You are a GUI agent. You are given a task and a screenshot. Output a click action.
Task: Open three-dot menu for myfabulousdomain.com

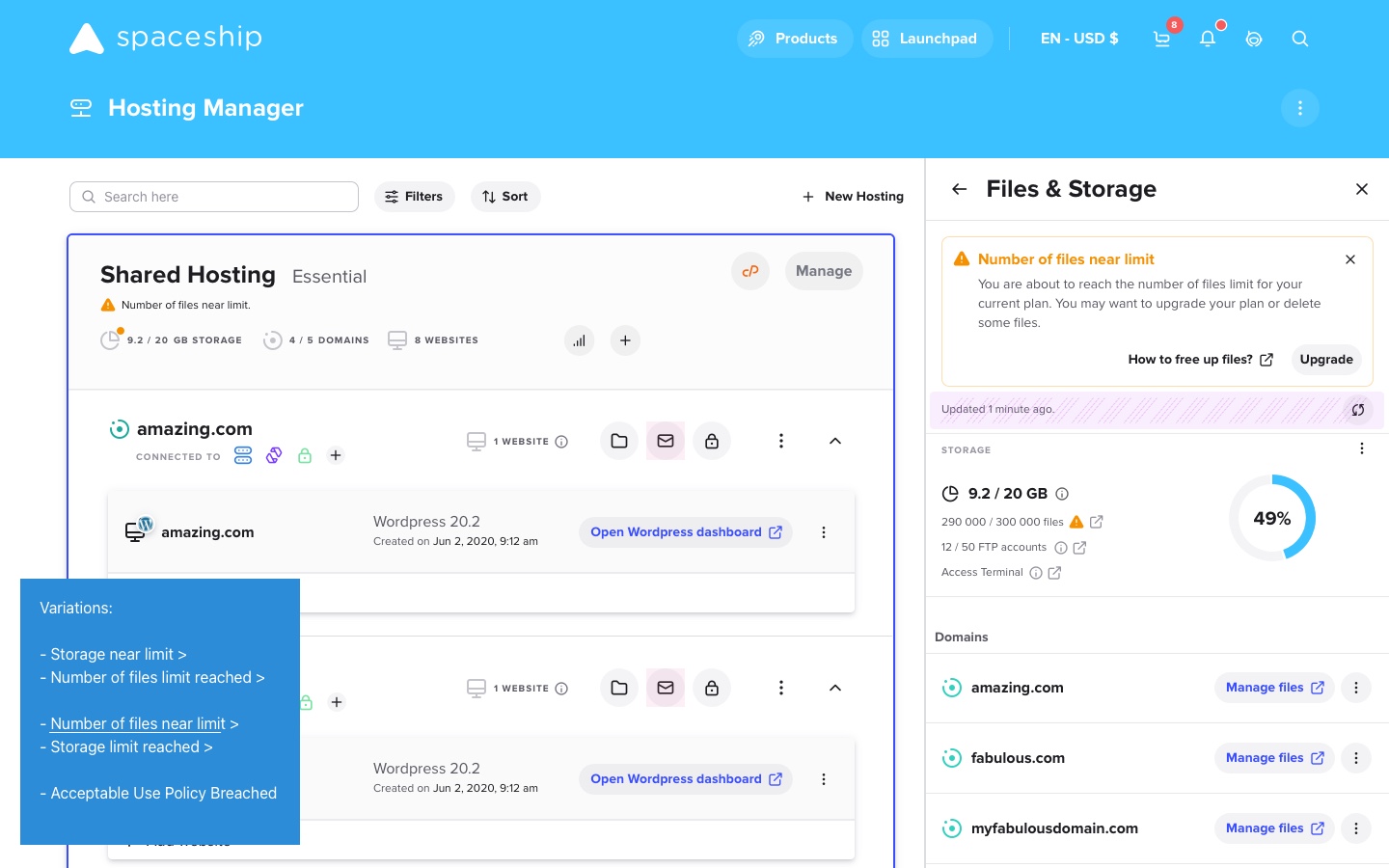click(x=1356, y=828)
